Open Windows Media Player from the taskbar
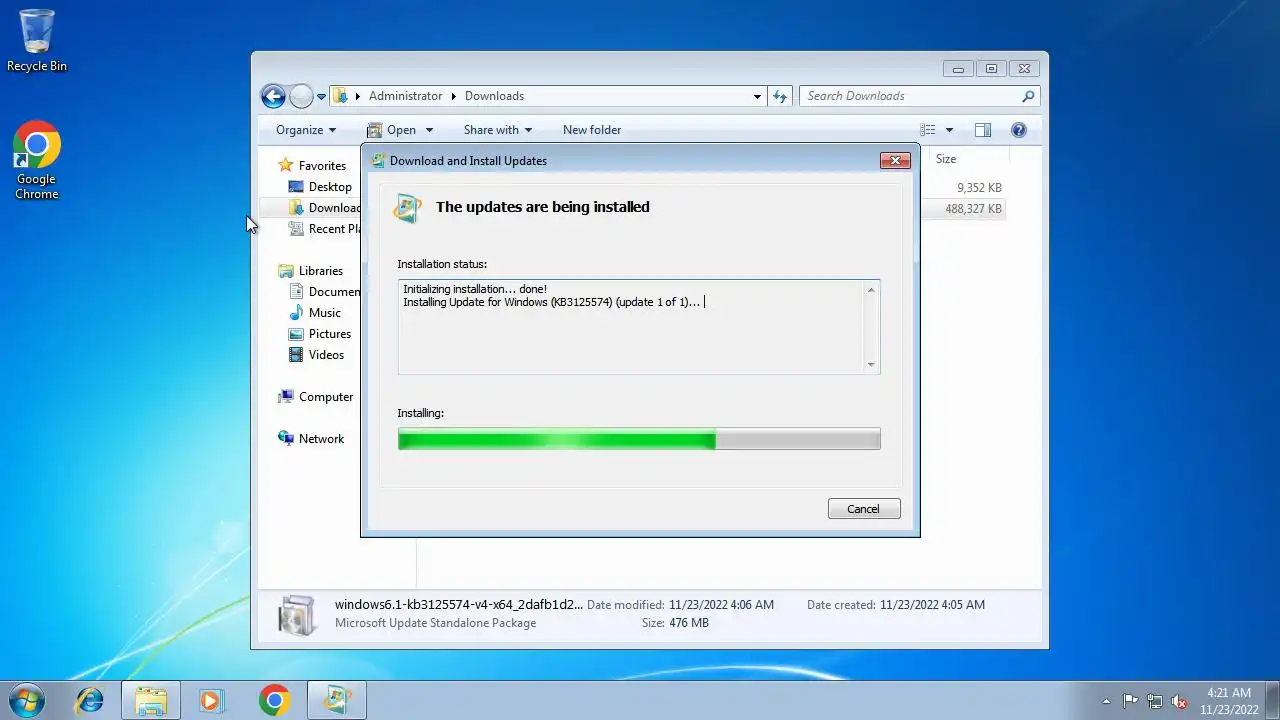 pyautogui.click(x=211, y=700)
